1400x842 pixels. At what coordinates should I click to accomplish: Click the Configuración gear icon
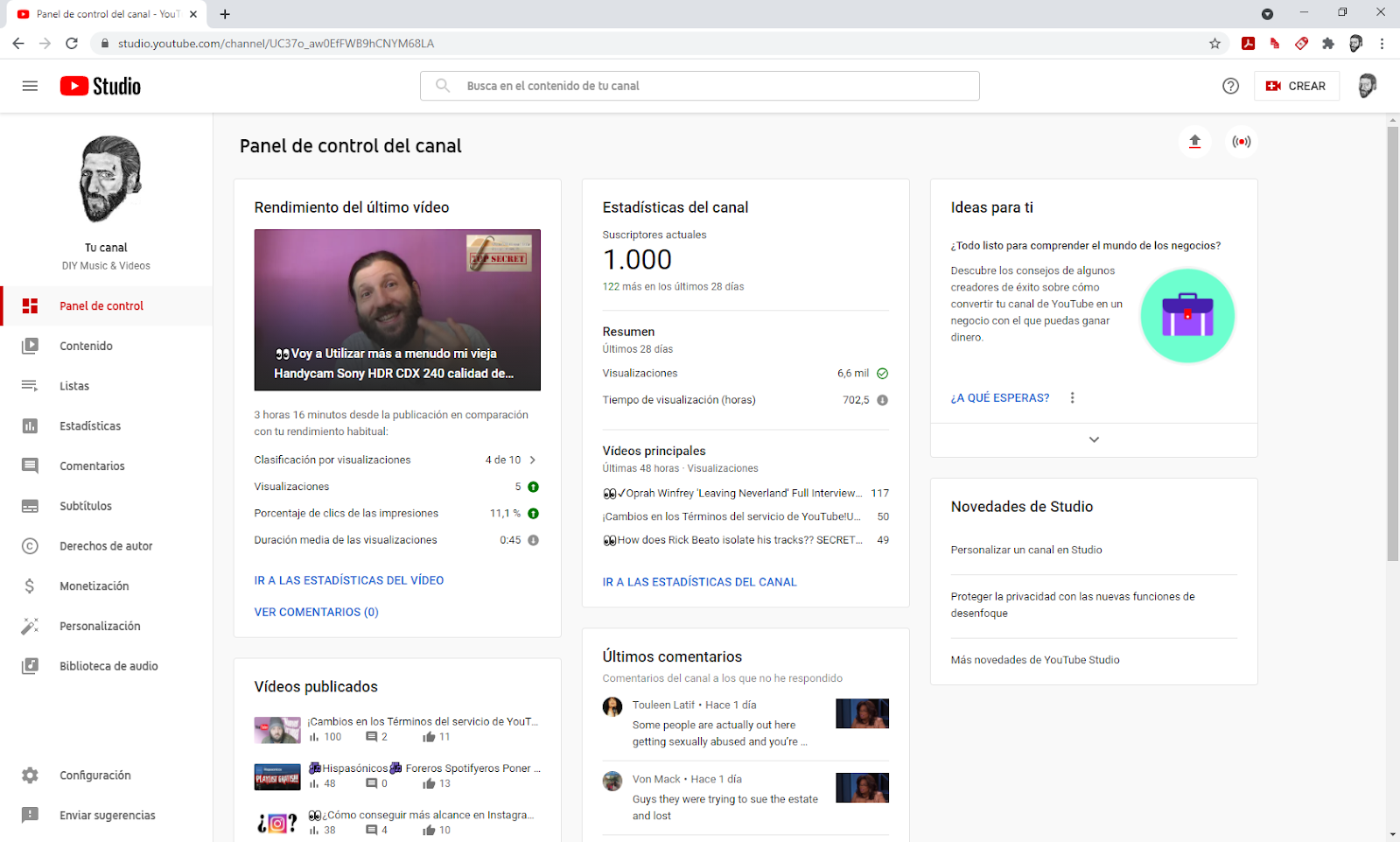pos(30,775)
